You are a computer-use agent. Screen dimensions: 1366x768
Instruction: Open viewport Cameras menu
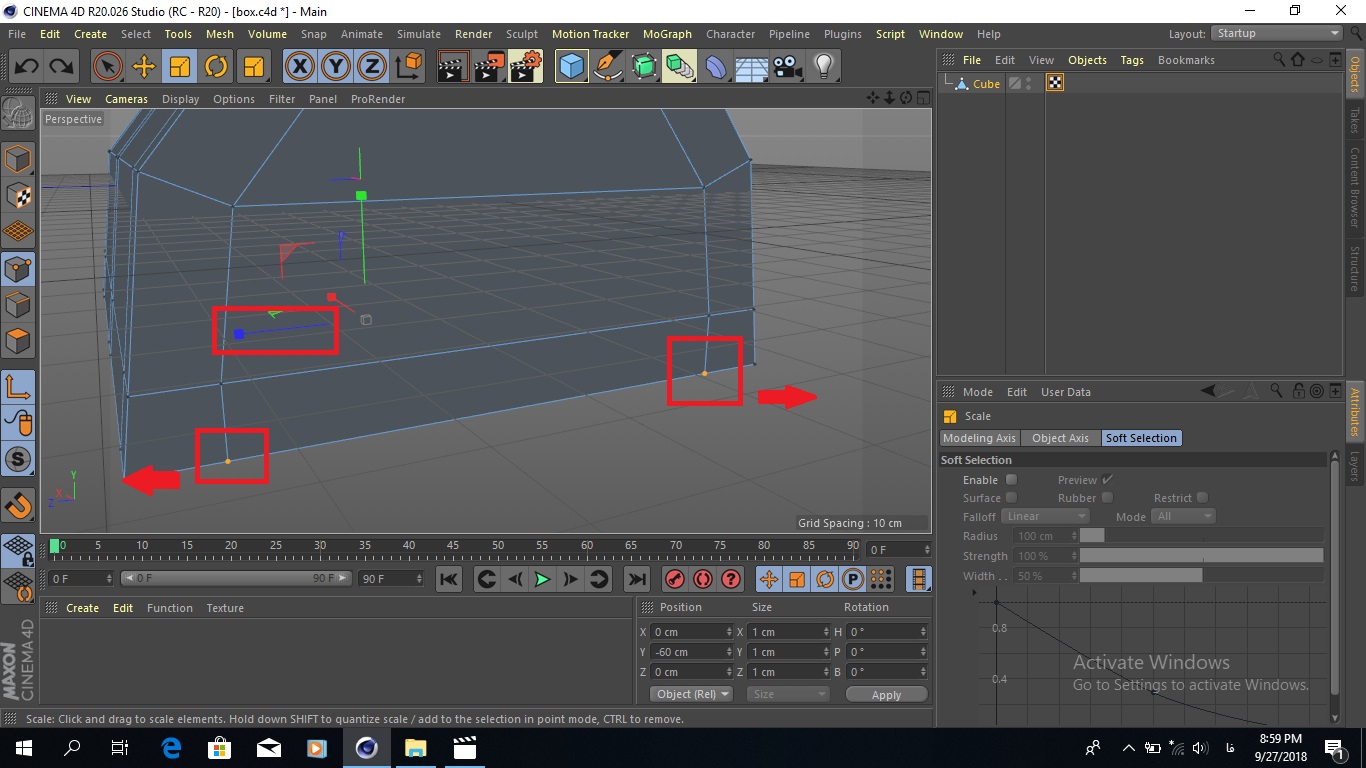[x=126, y=99]
